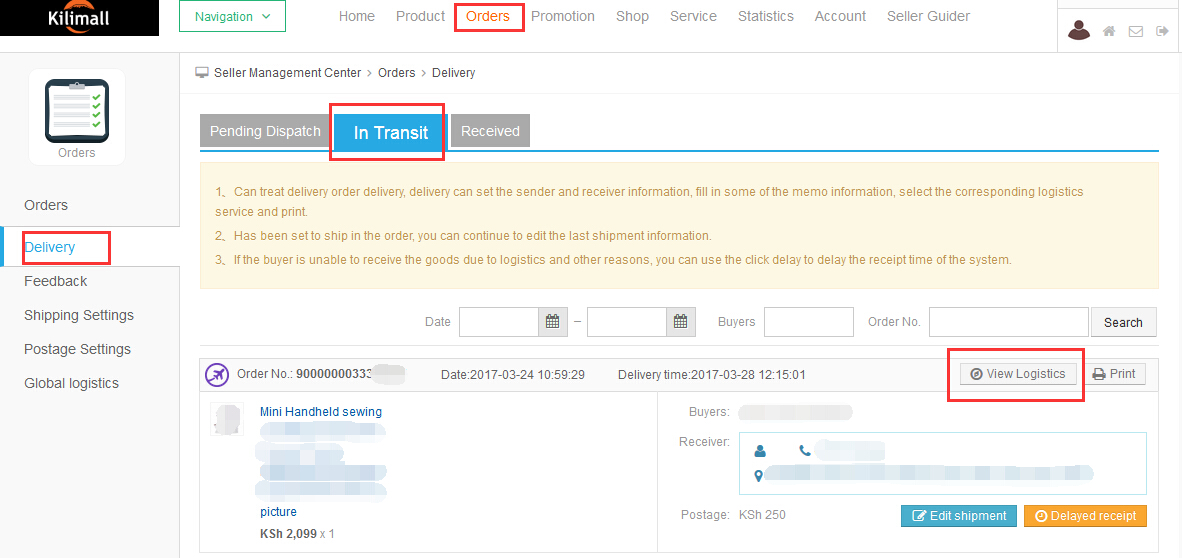Click the View Logistics button

pyautogui.click(x=1018, y=374)
